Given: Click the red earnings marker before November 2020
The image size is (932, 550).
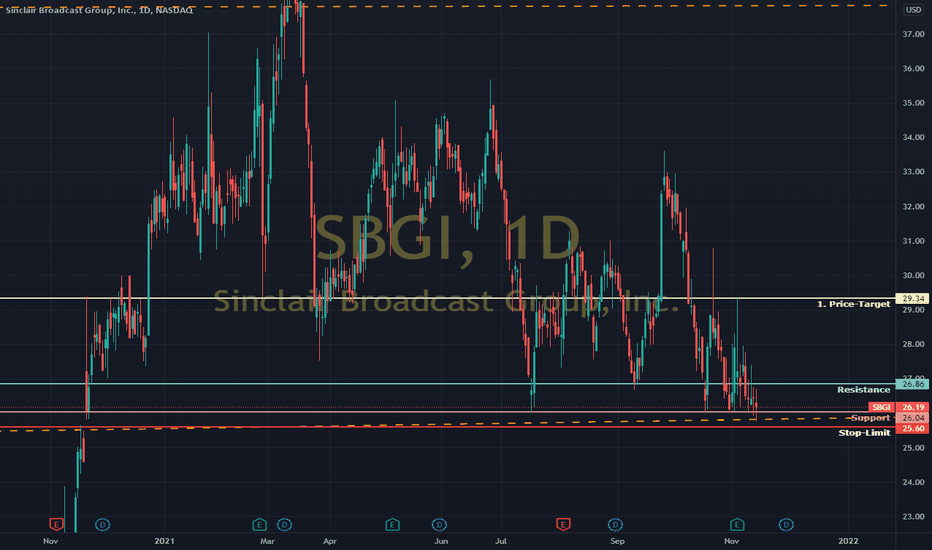Looking at the screenshot, I should [56, 524].
